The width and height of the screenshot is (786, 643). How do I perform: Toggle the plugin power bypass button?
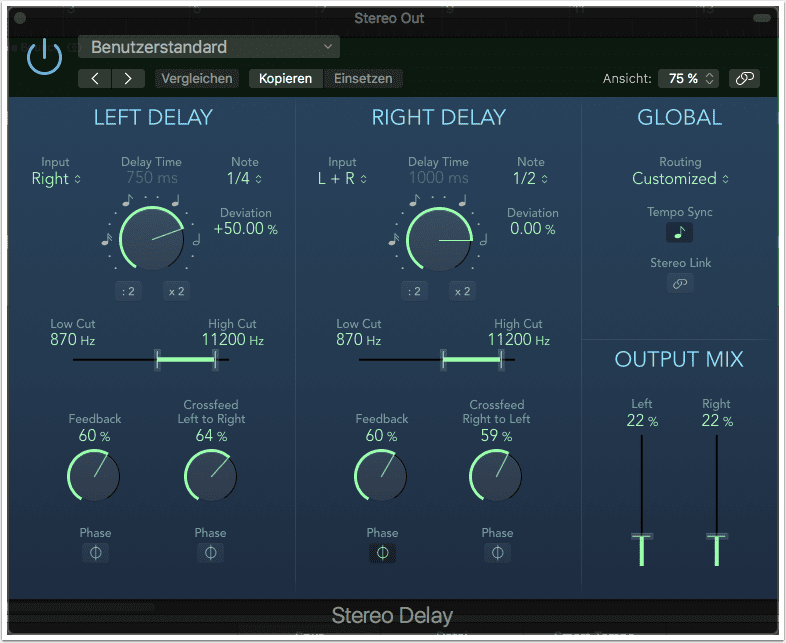point(44,59)
